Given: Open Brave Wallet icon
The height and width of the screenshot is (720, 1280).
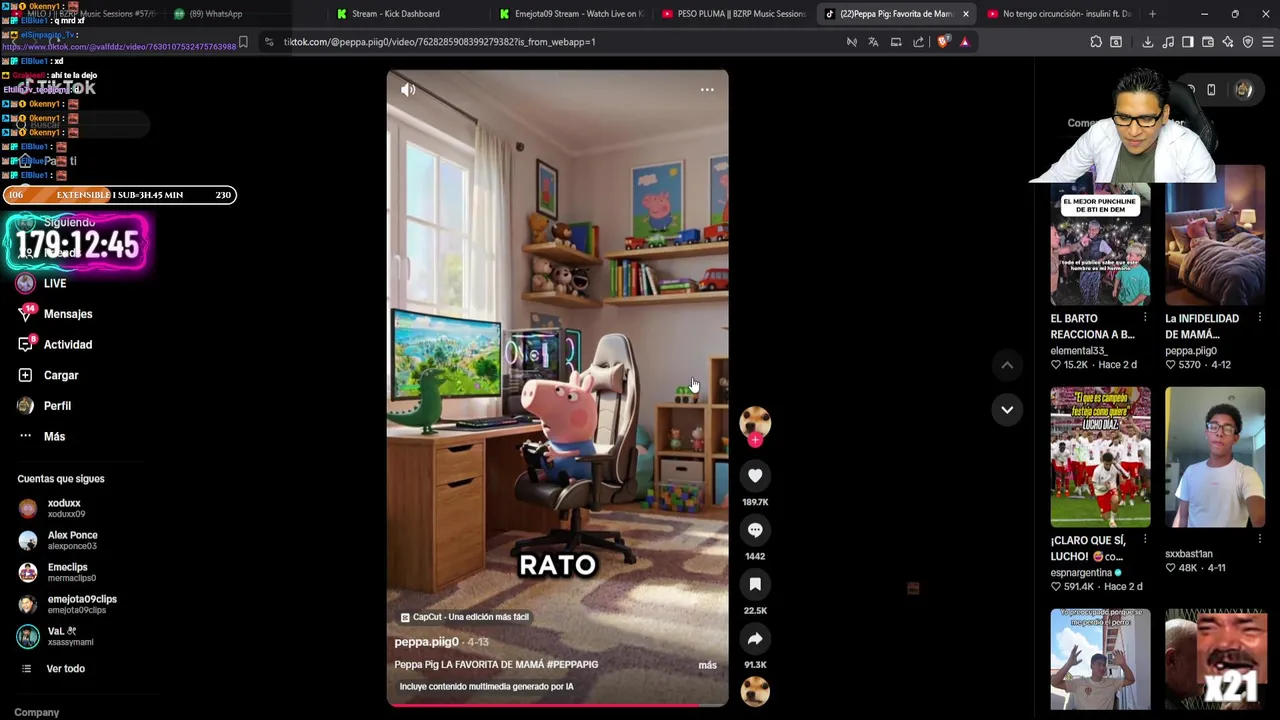Looking at the screenshot, I should [1208, 42].
